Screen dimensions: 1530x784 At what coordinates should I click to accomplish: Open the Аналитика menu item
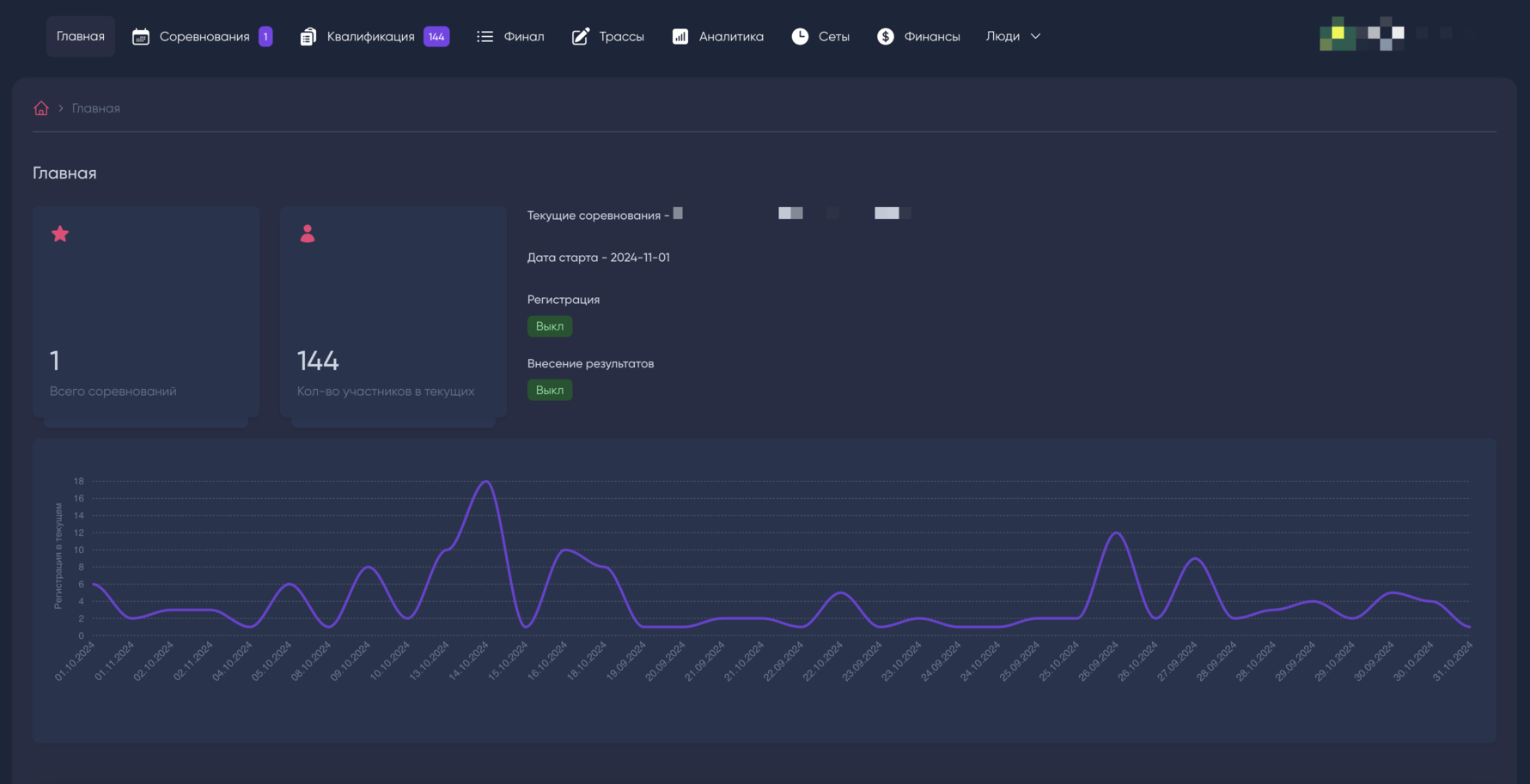click(x=730, y=36)
